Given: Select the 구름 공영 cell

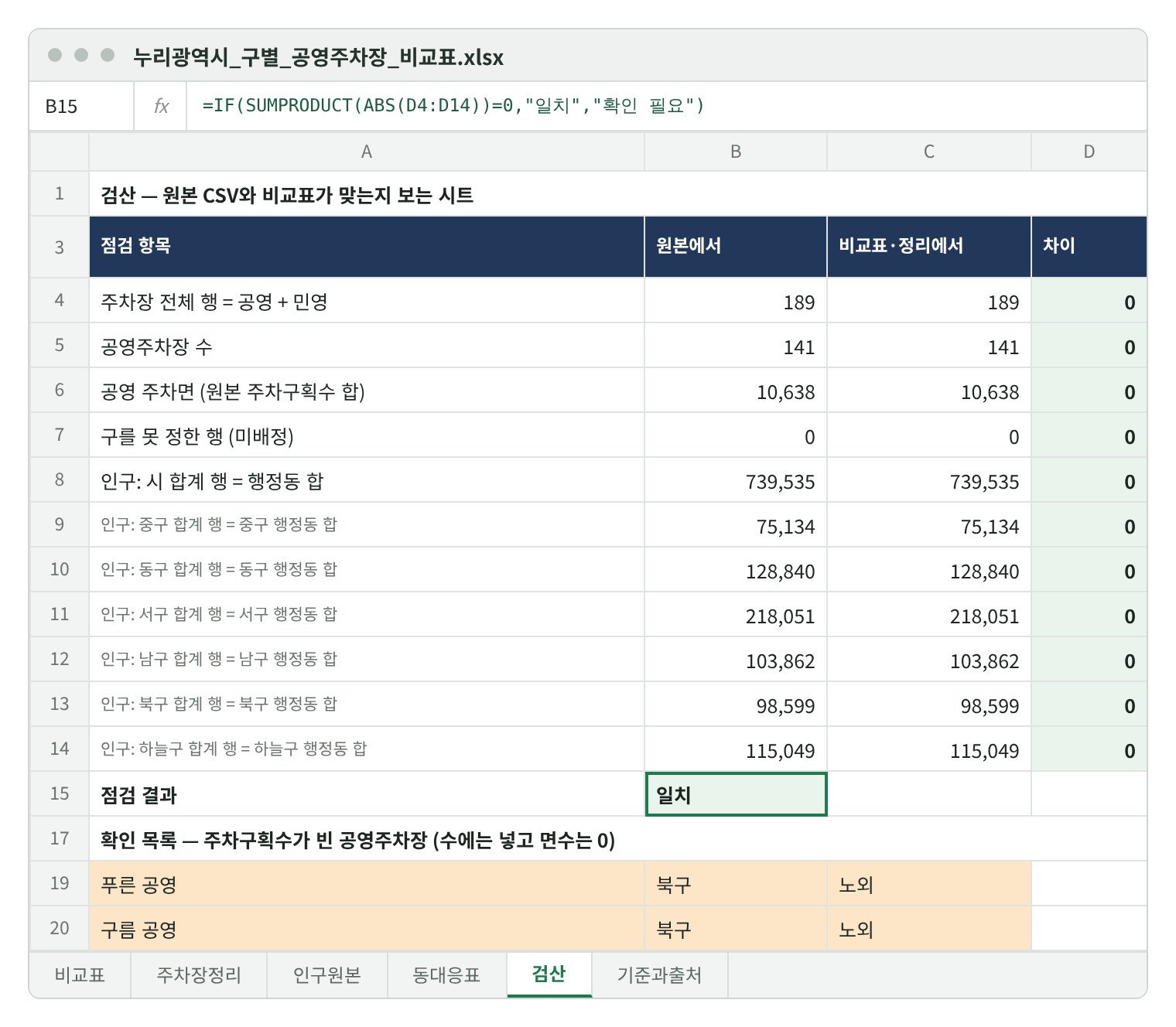Looking at the screenshot, I should tap(367, 929).
